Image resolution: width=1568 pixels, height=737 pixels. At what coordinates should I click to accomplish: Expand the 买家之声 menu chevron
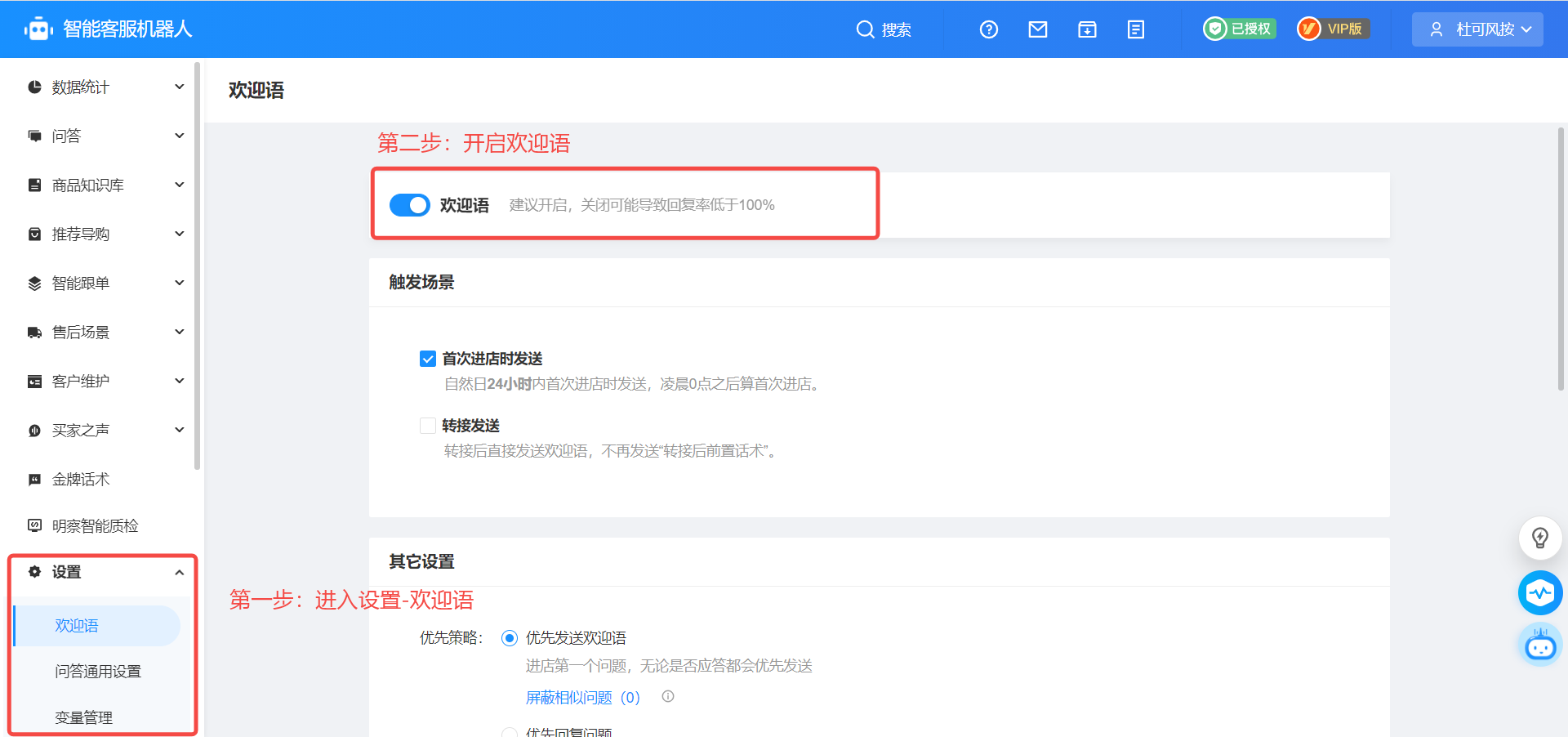[x=180, y=430]
